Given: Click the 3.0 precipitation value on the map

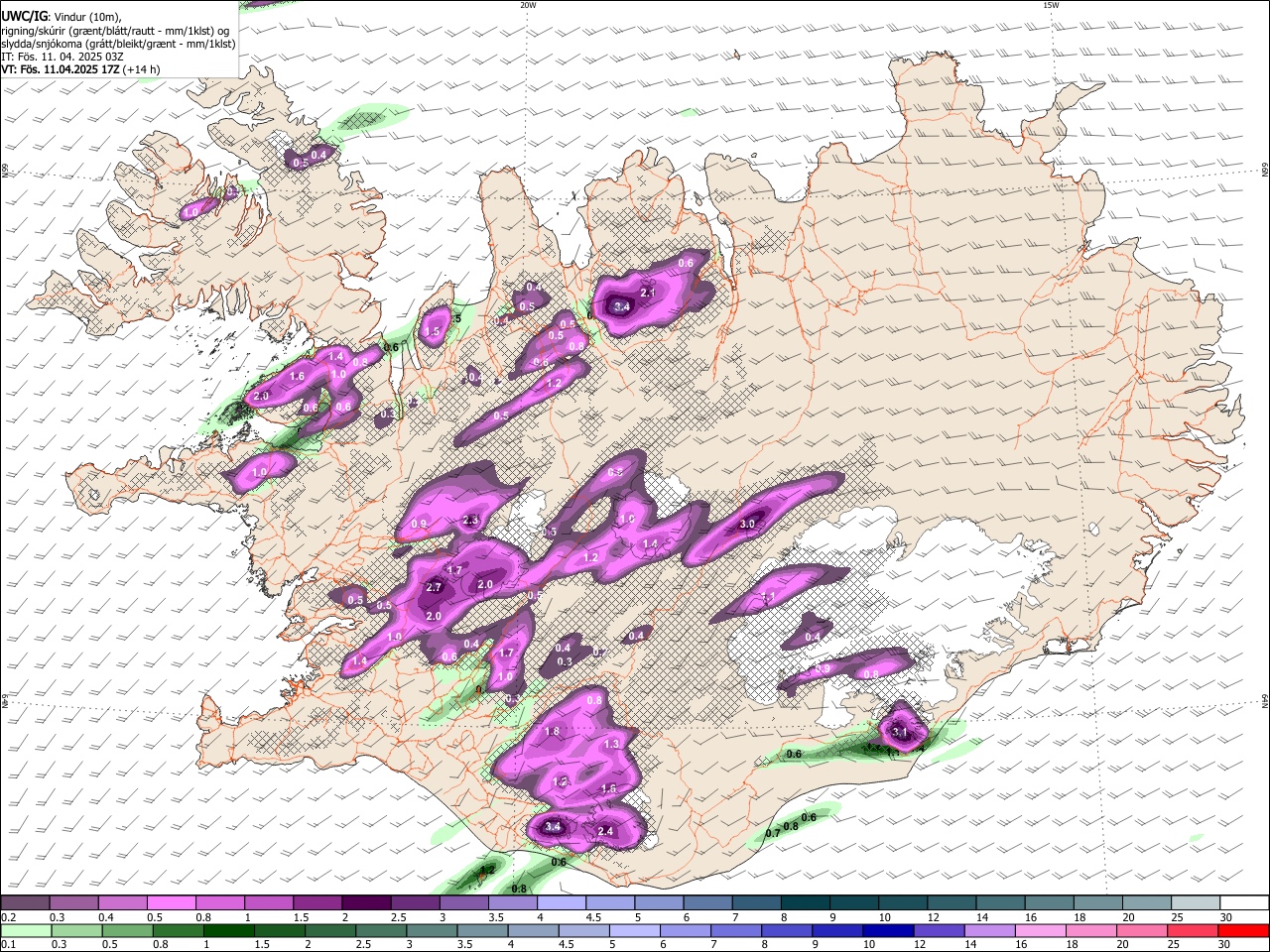Looking at the screenshot, I should pos(747,524).
